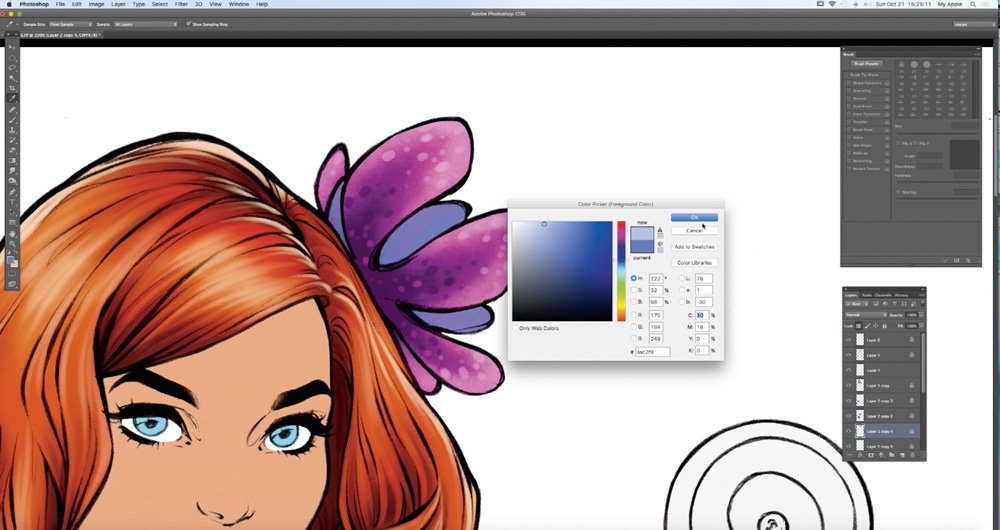Click the color field in Color Picker
Screen dimensions: 1000x530
click(x=562, y=271)
